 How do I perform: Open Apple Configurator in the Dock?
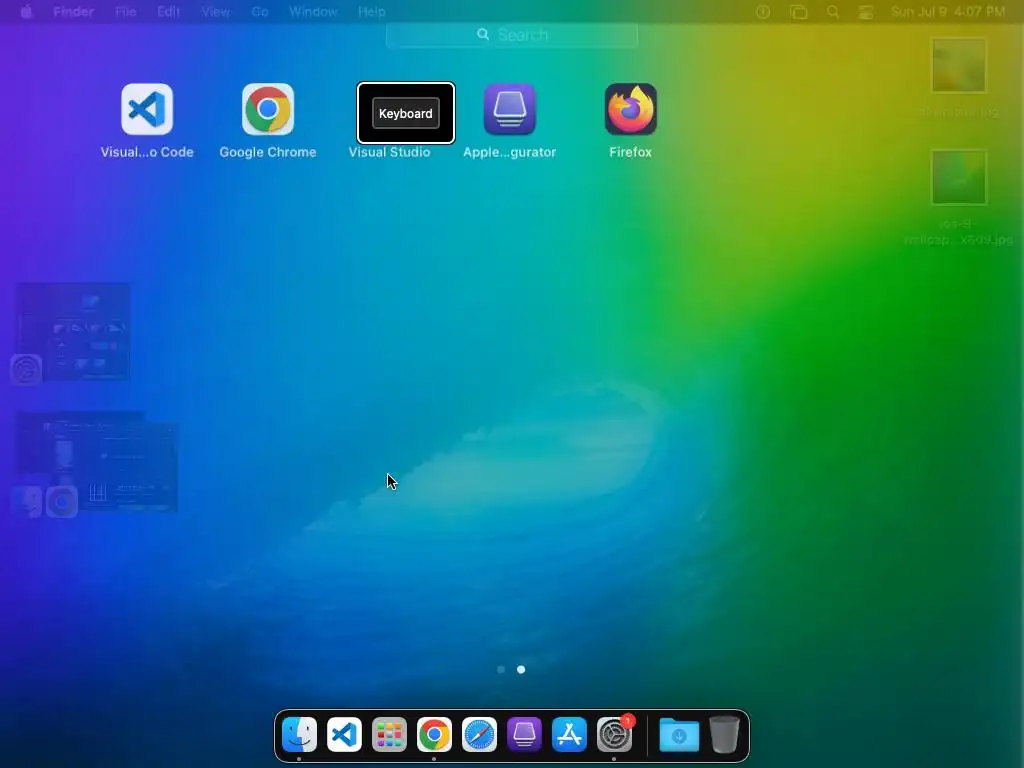tap(524, 735)
